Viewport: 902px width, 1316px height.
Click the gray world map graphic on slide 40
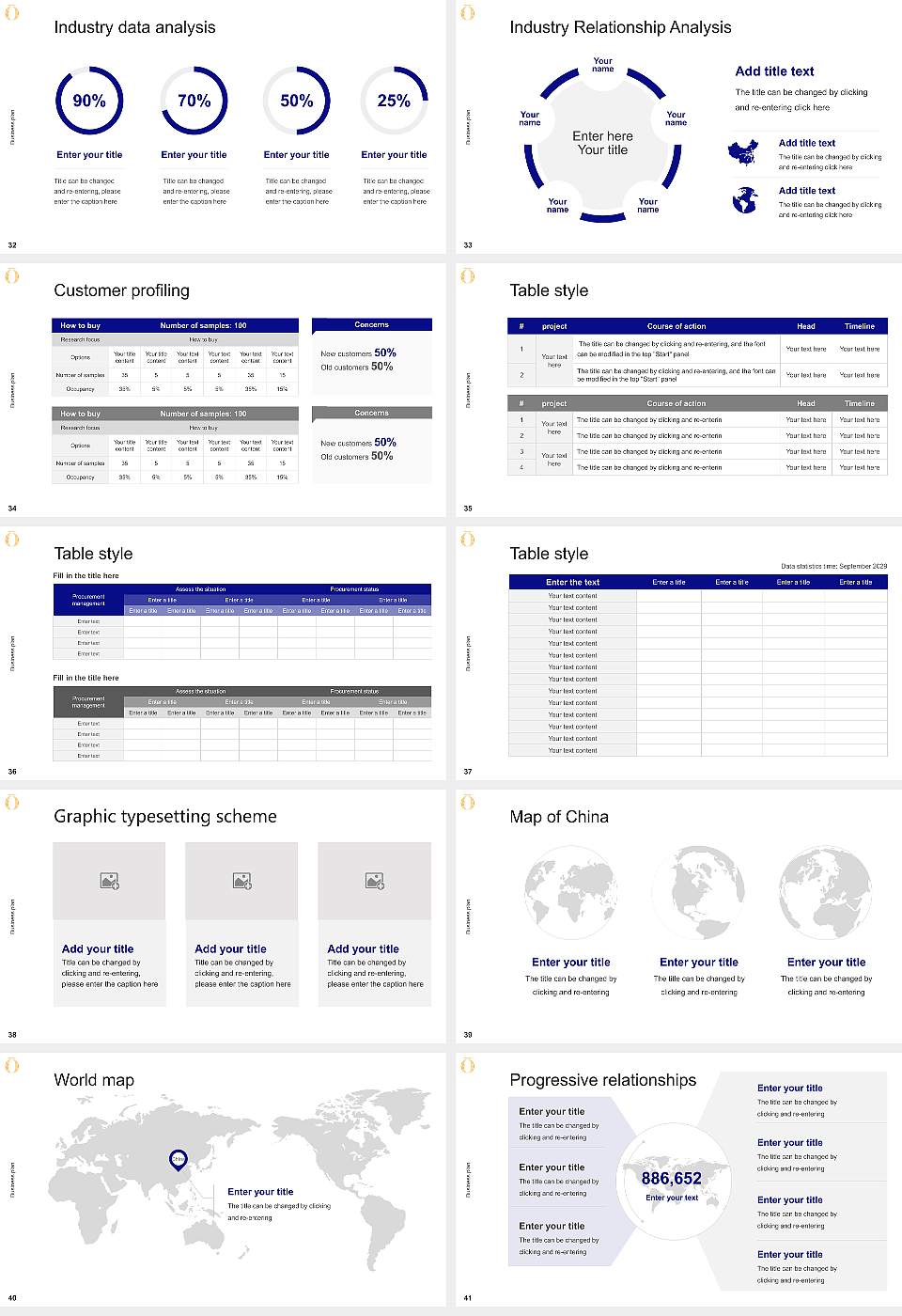tap(240, 1178)
